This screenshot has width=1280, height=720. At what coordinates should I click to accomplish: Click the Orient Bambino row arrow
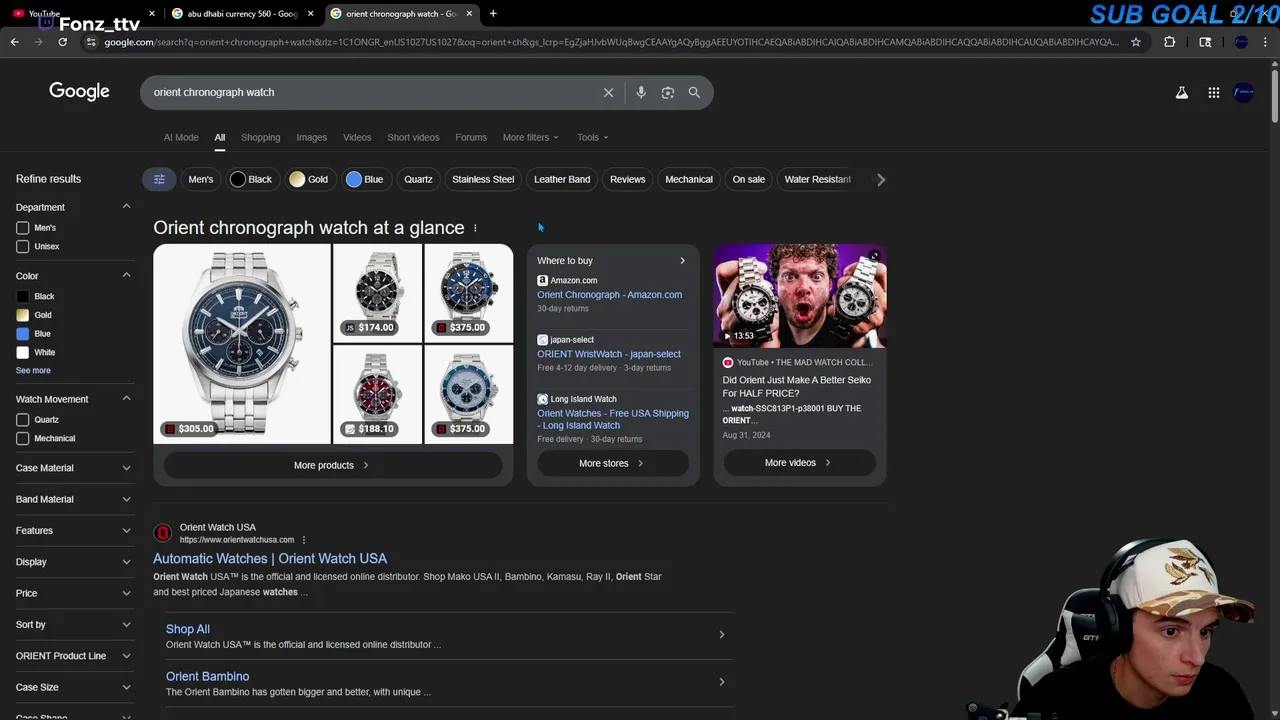pyautogui.click(x=721, y=682)
